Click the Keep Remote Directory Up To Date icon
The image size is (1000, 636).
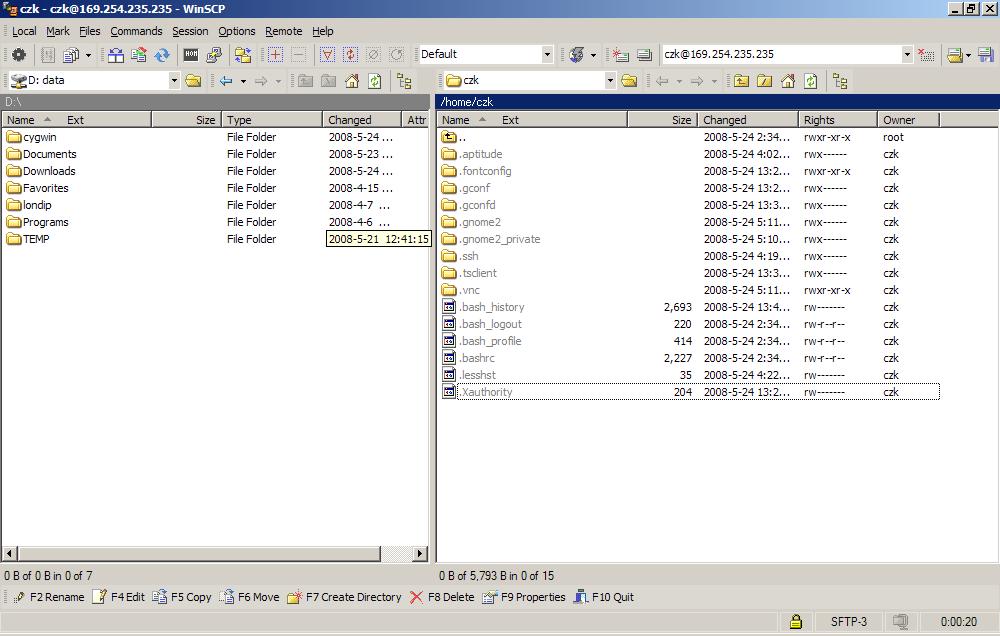pyautogui.click(x=138, y=55)
